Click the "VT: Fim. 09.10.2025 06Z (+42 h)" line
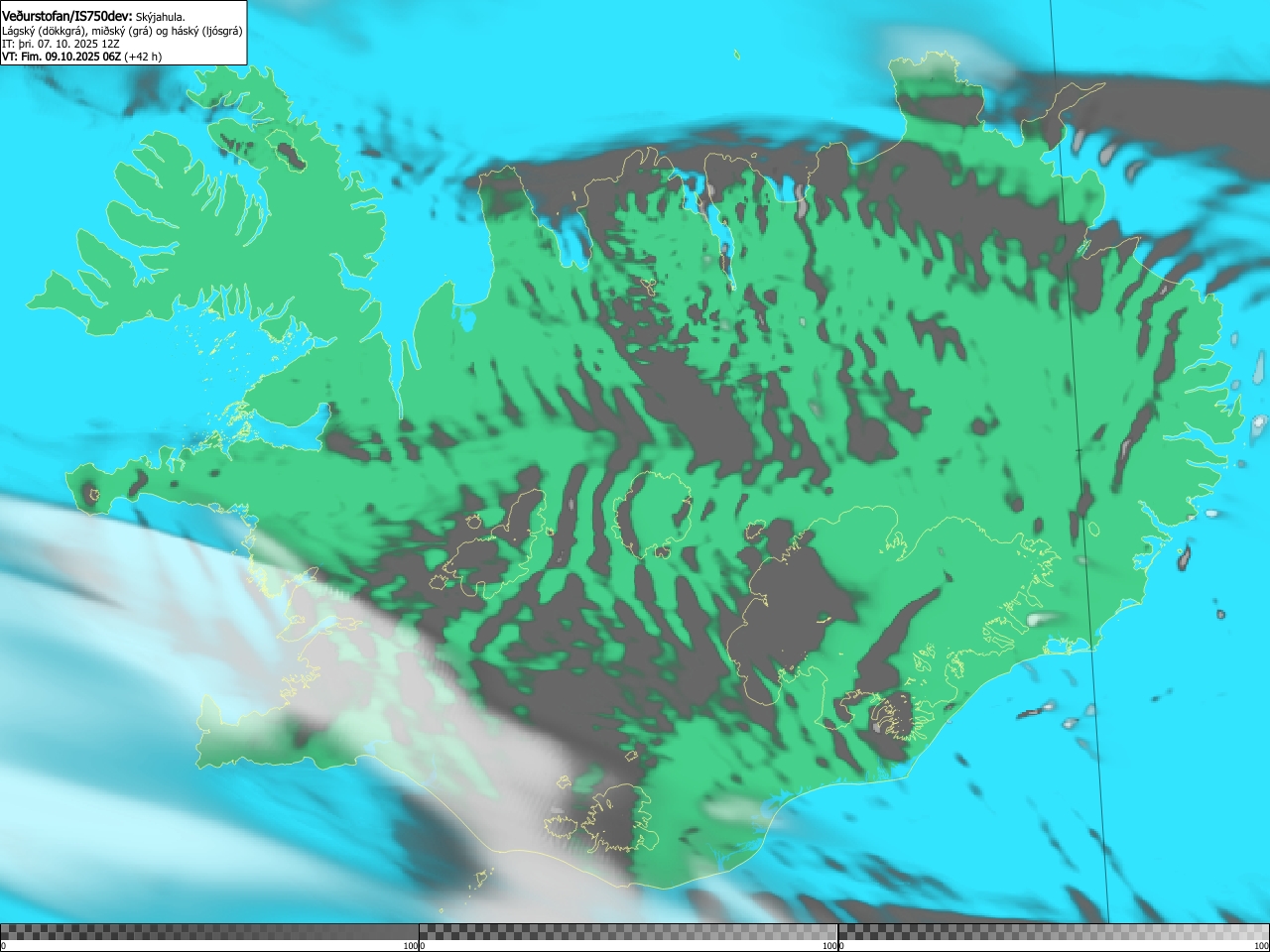This screenshot has width=1270, height=952. pyautogui.click(x=81, y=57)
